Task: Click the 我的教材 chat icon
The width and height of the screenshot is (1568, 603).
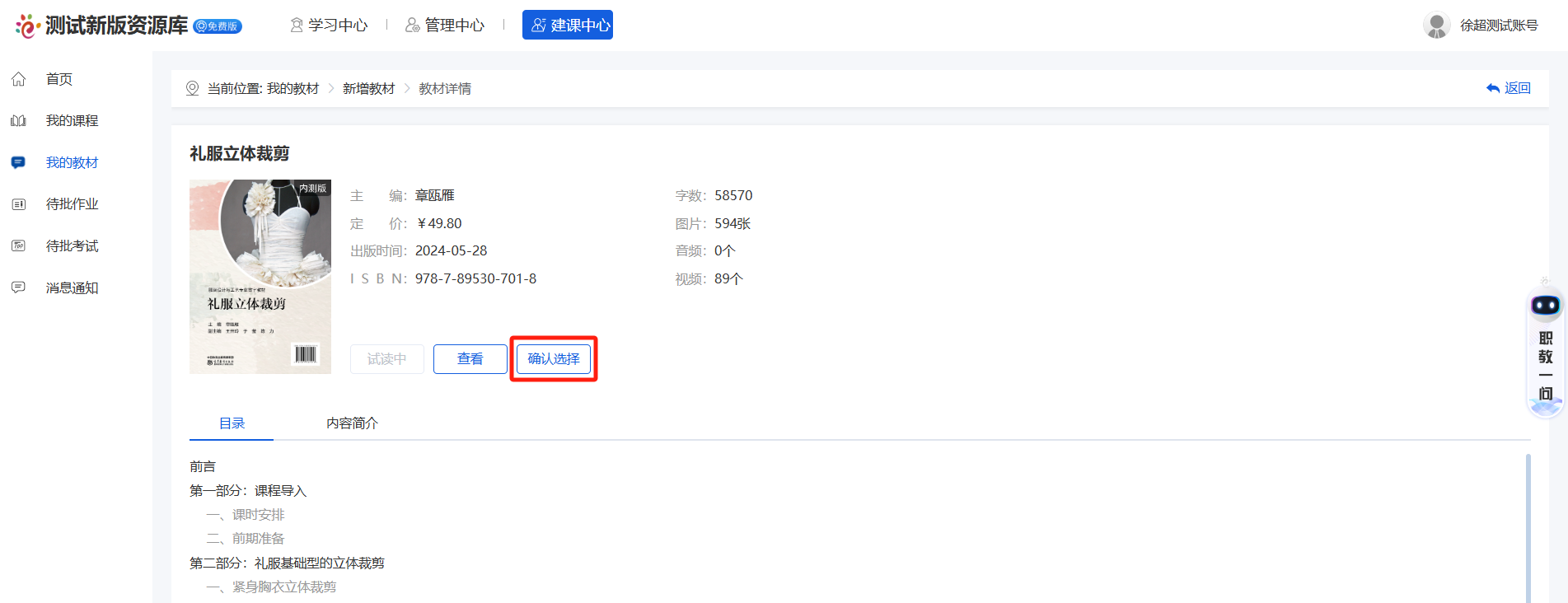Action: (18, 162)
